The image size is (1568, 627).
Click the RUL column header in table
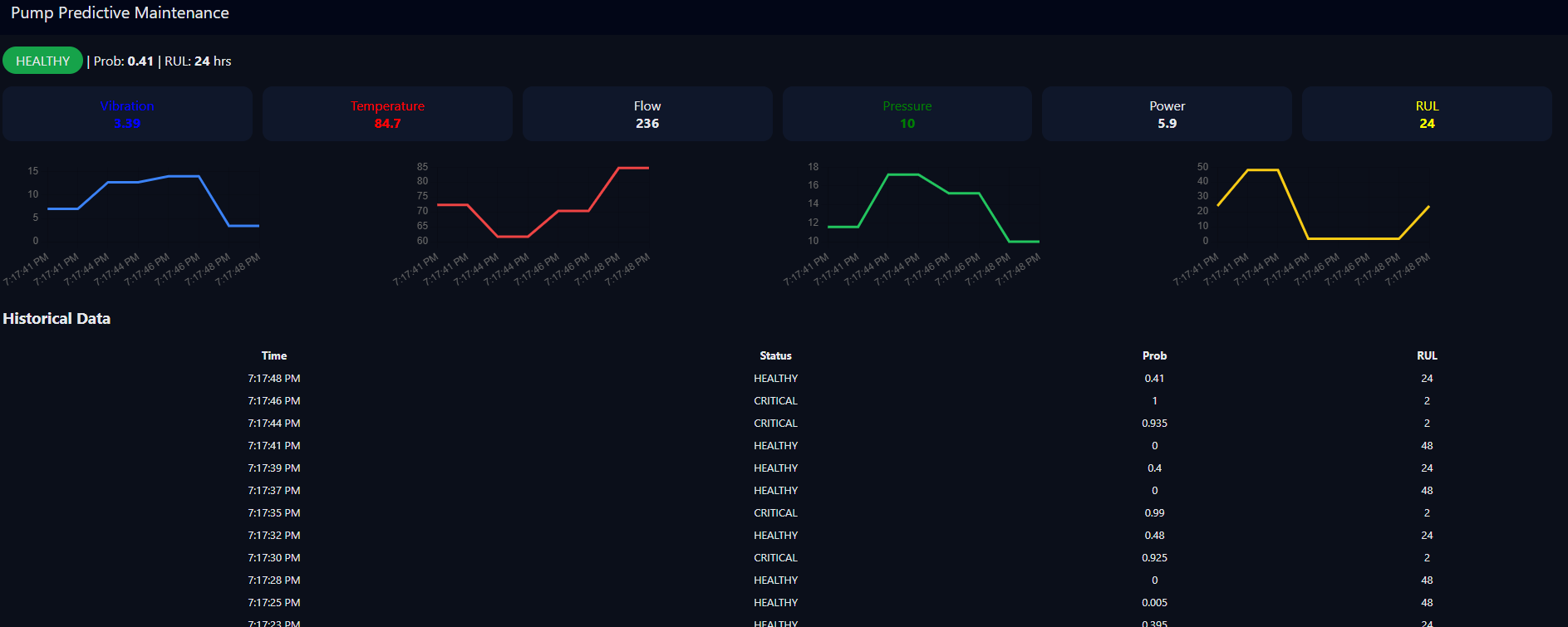(x=1427, y=355)
